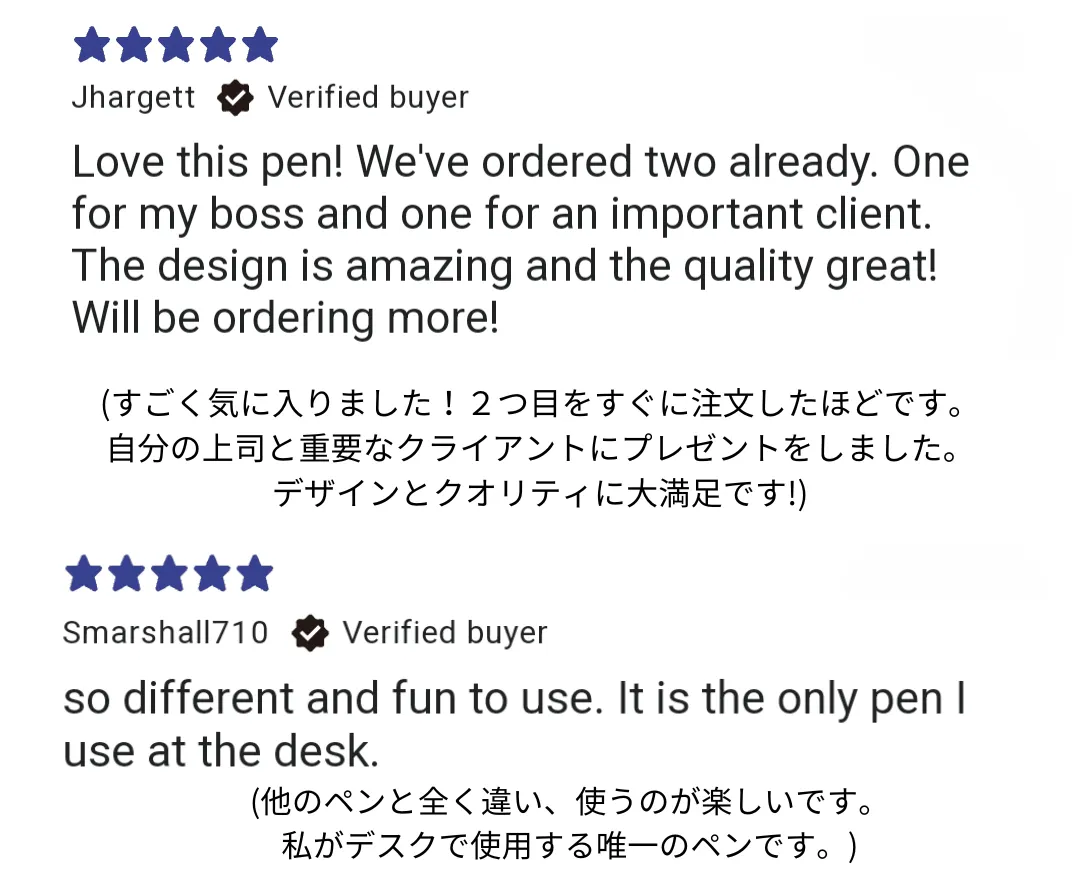Open the Smarshall710 reviewer name

165,633
